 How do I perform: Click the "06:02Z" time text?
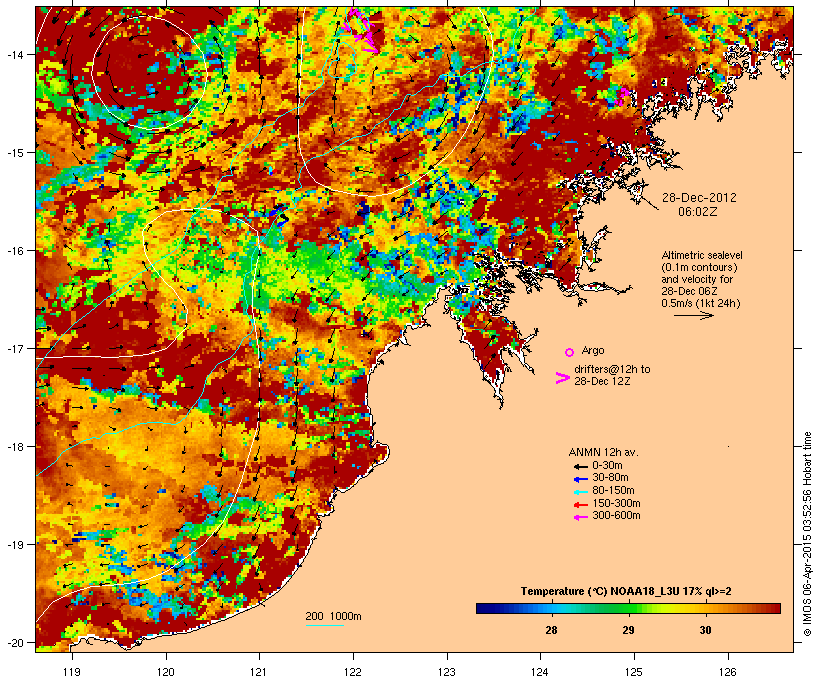click(698, 212)
